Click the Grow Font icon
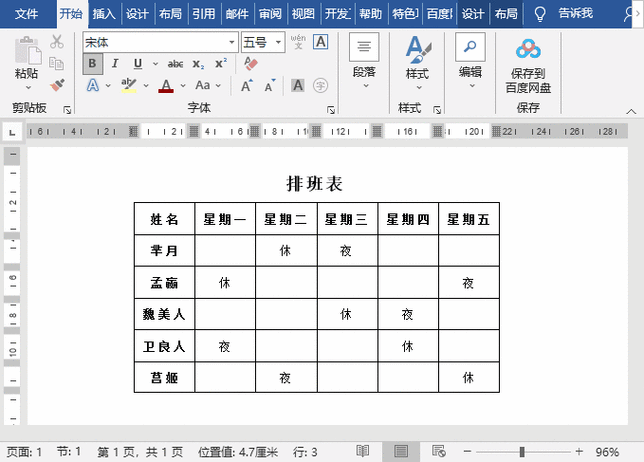Image resolution: width=644 pixels, height=462 pixels. (x=247, y=85)
